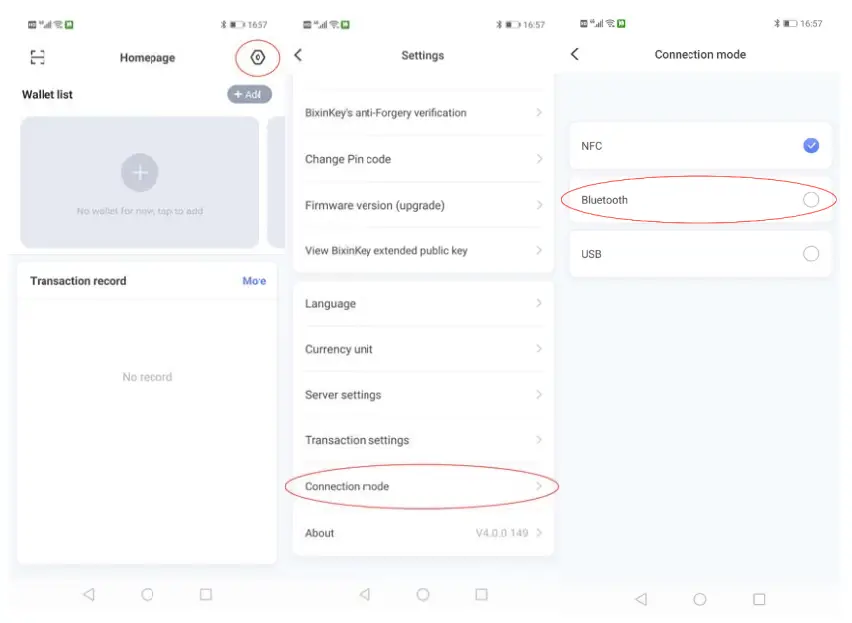Tap recent apps square on Connection mode screen

pyautogui.click(x=759, y=599)
